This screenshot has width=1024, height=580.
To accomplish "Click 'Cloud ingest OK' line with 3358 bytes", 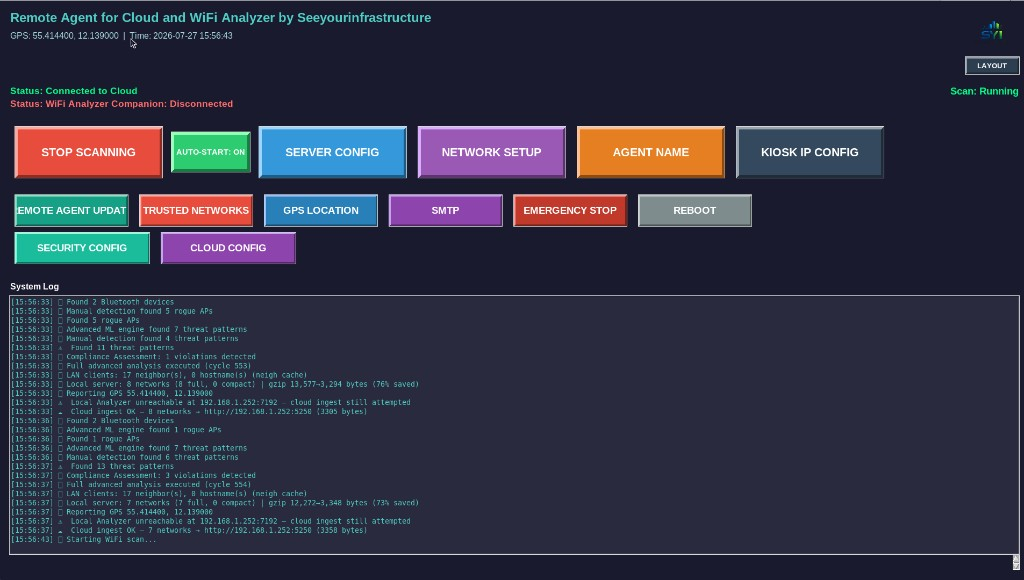I will 189,530.
